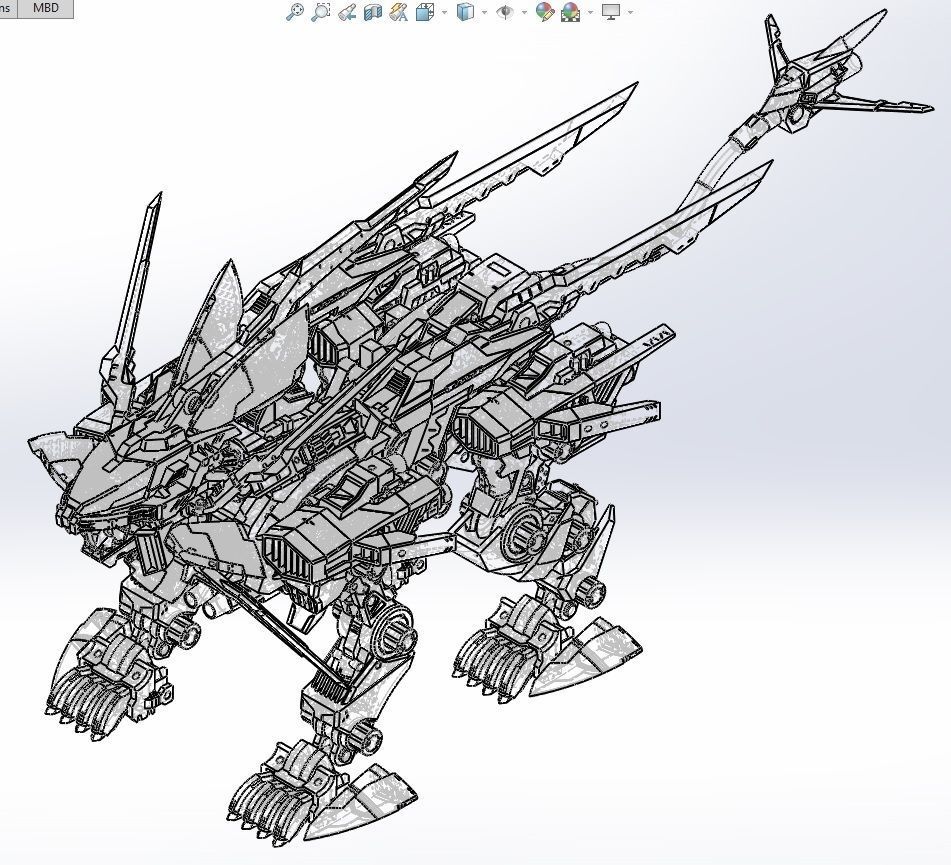Click the Edit Appearance icon

(545, 12)
